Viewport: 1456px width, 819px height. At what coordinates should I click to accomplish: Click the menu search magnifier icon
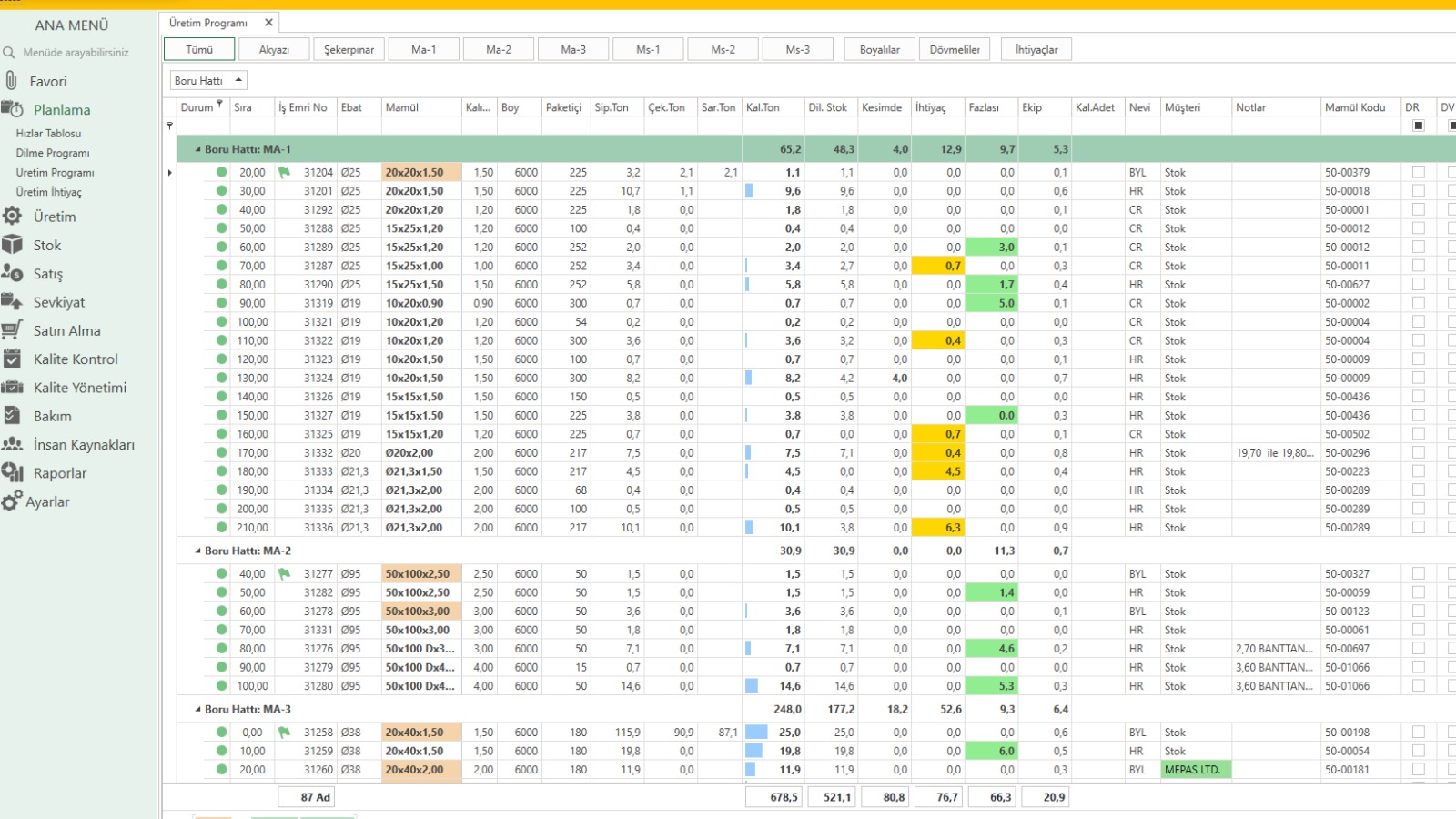9,53
